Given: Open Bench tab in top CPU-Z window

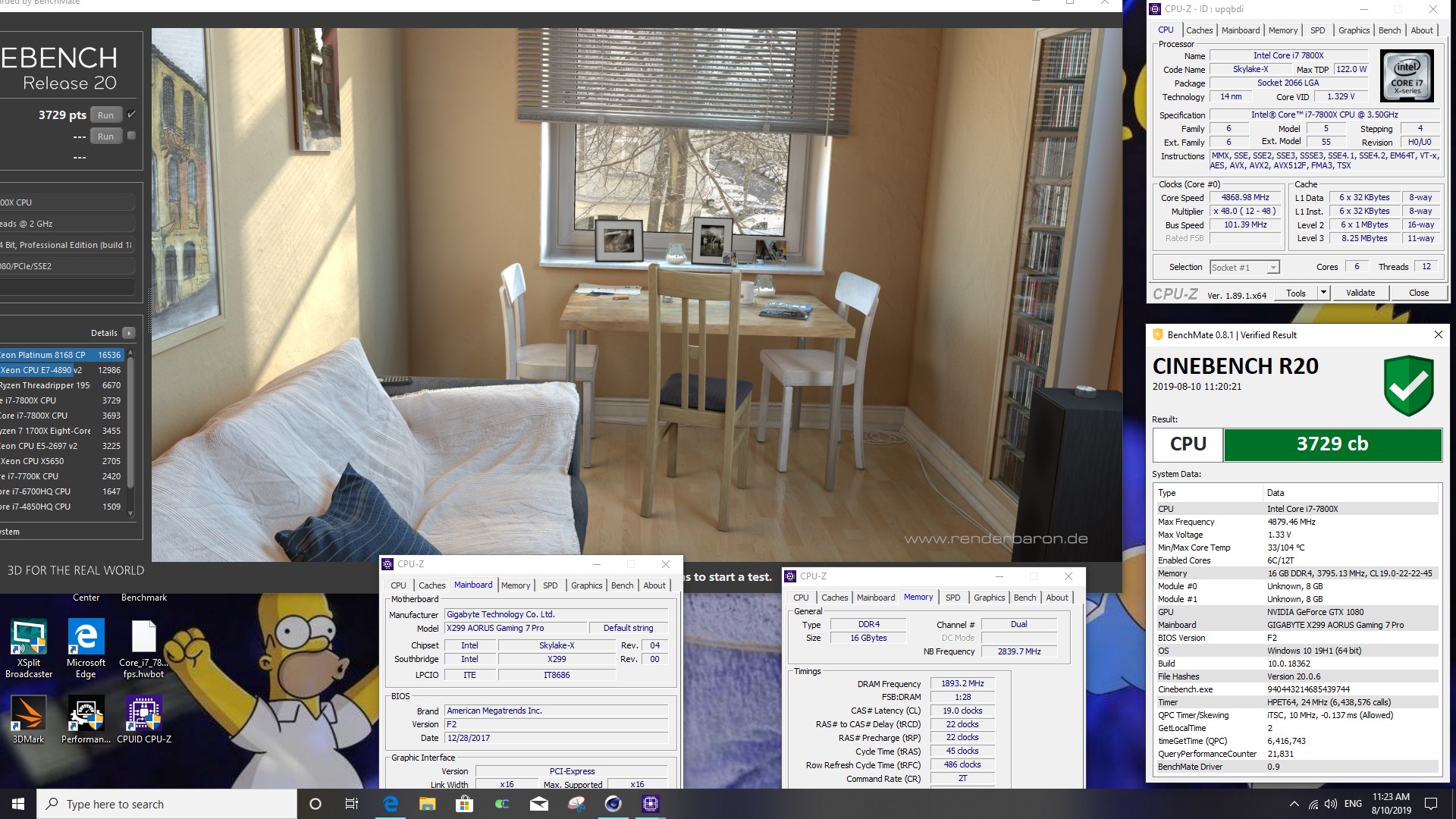Looking at the screenshot, I should (1390, 30).
